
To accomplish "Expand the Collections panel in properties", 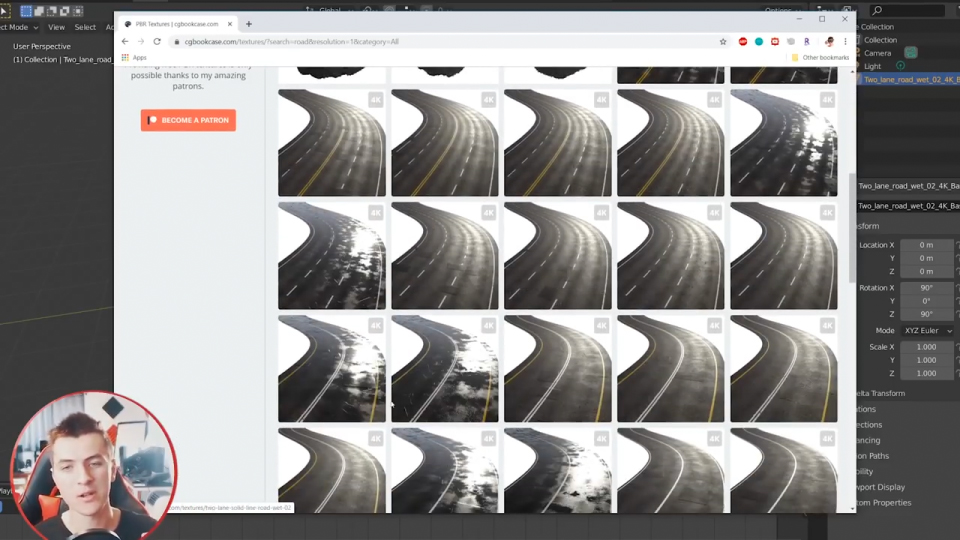I will point(869,425).
